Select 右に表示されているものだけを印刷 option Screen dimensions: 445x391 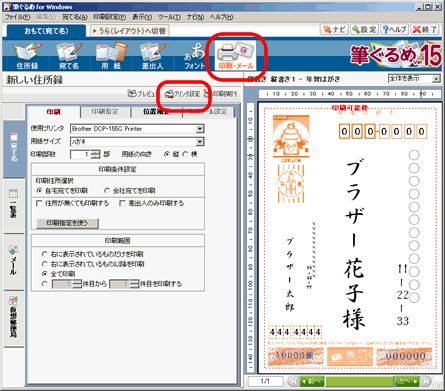click(45, 254)
